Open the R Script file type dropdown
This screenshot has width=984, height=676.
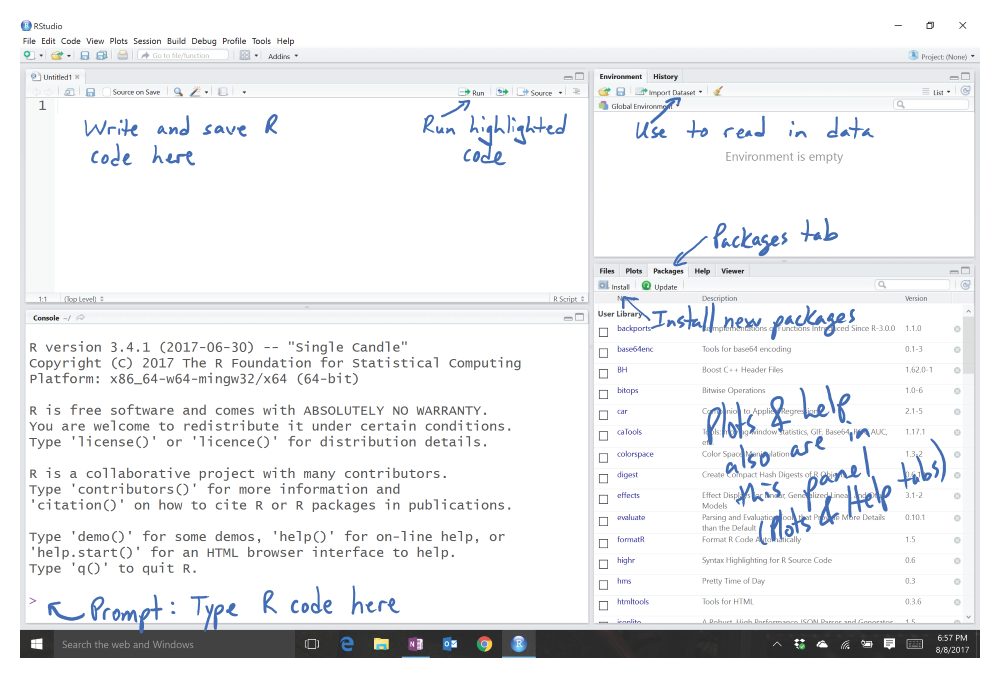[x=569, y=299]
